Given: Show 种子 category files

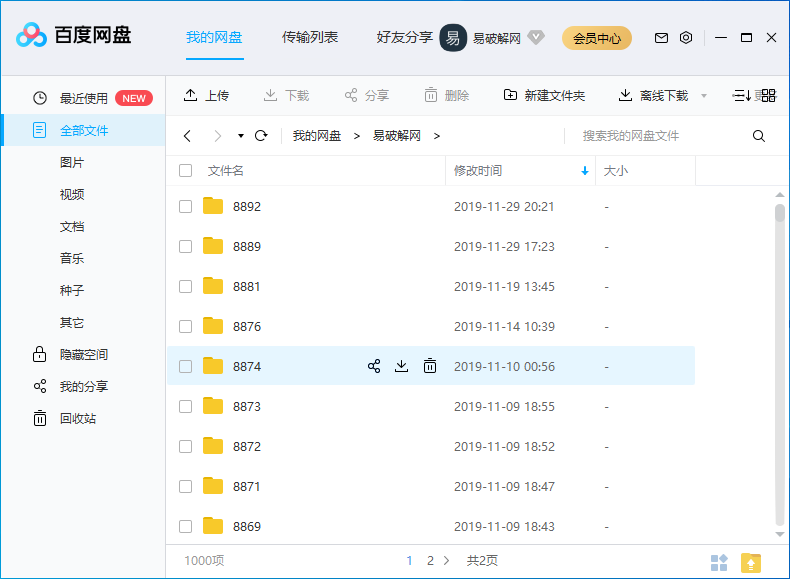Looking at the screenshot, I should [x=72, y=290].
